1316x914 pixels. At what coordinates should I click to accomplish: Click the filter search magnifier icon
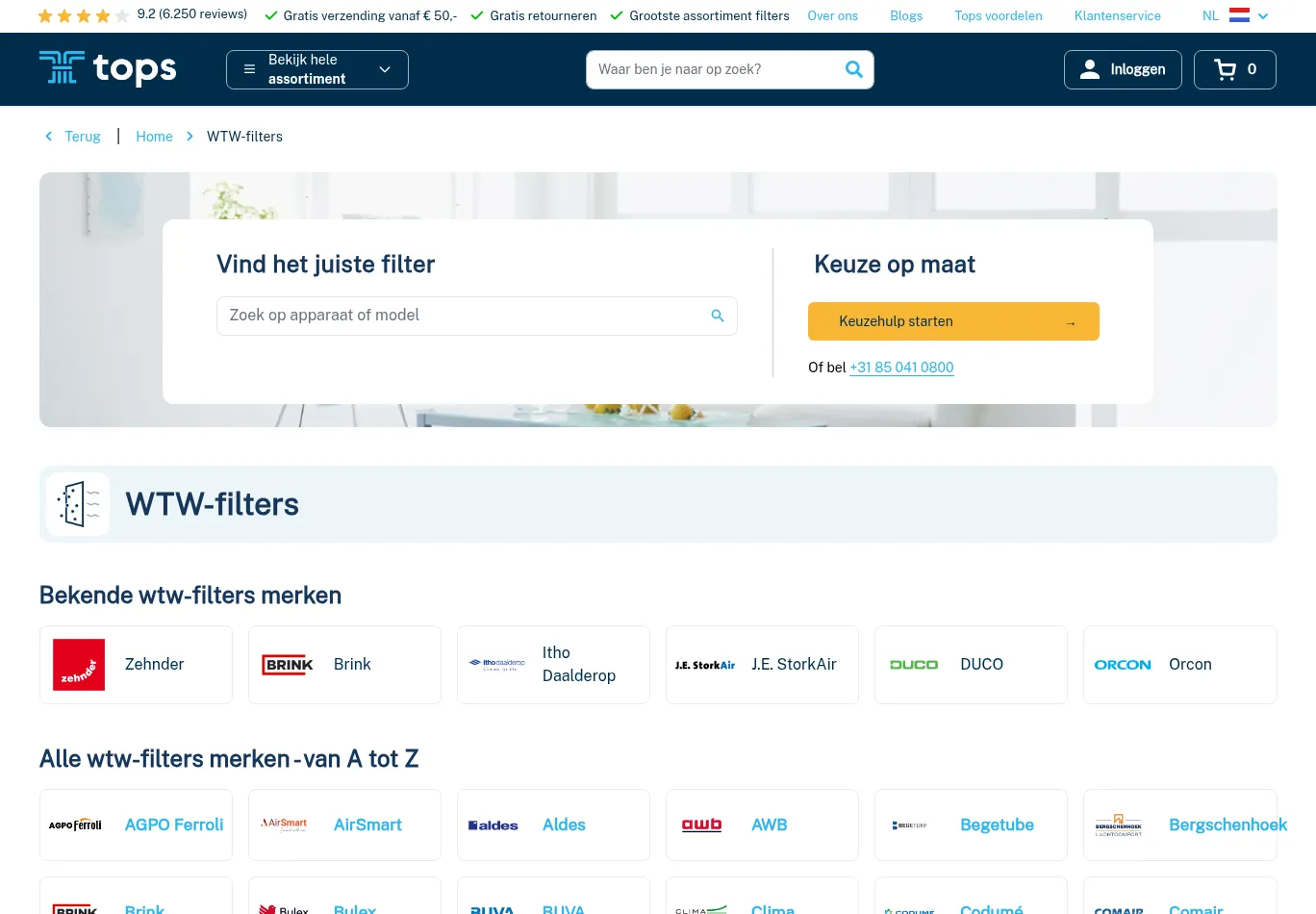(717, 316)
